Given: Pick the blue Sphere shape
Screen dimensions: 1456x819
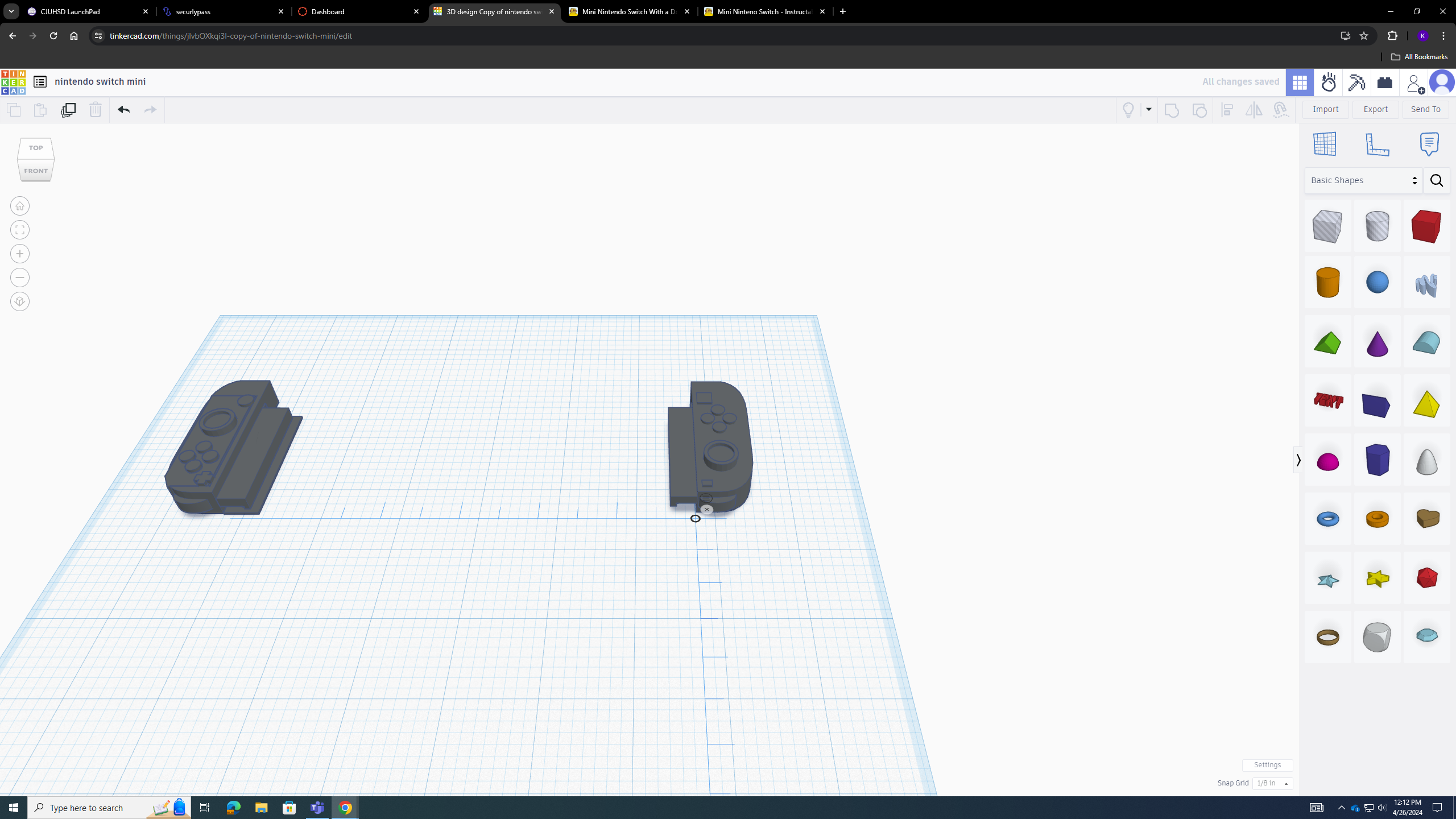Looking at the screenshot, I should (1377, 282).
